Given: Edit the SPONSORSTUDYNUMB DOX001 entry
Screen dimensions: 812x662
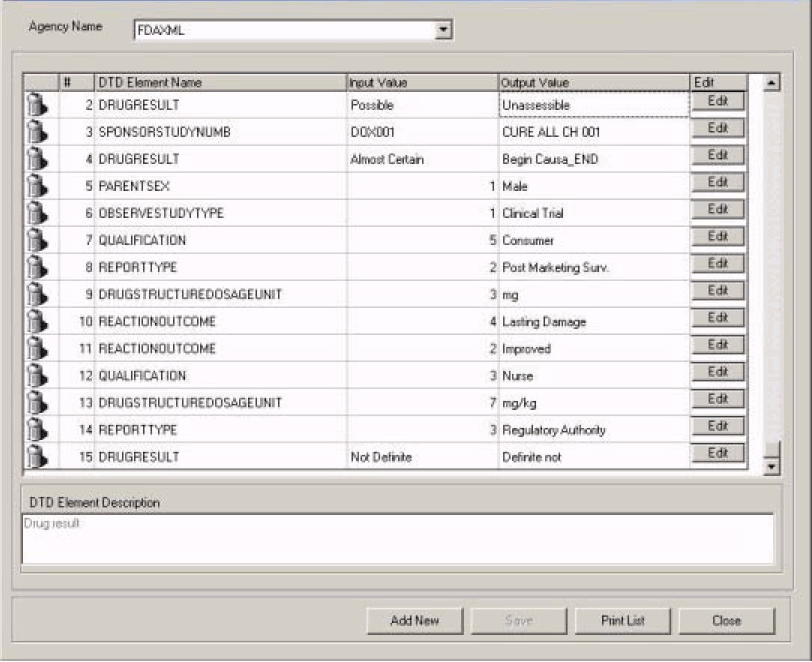Looking at the screenshot, I should click(716, 128).
